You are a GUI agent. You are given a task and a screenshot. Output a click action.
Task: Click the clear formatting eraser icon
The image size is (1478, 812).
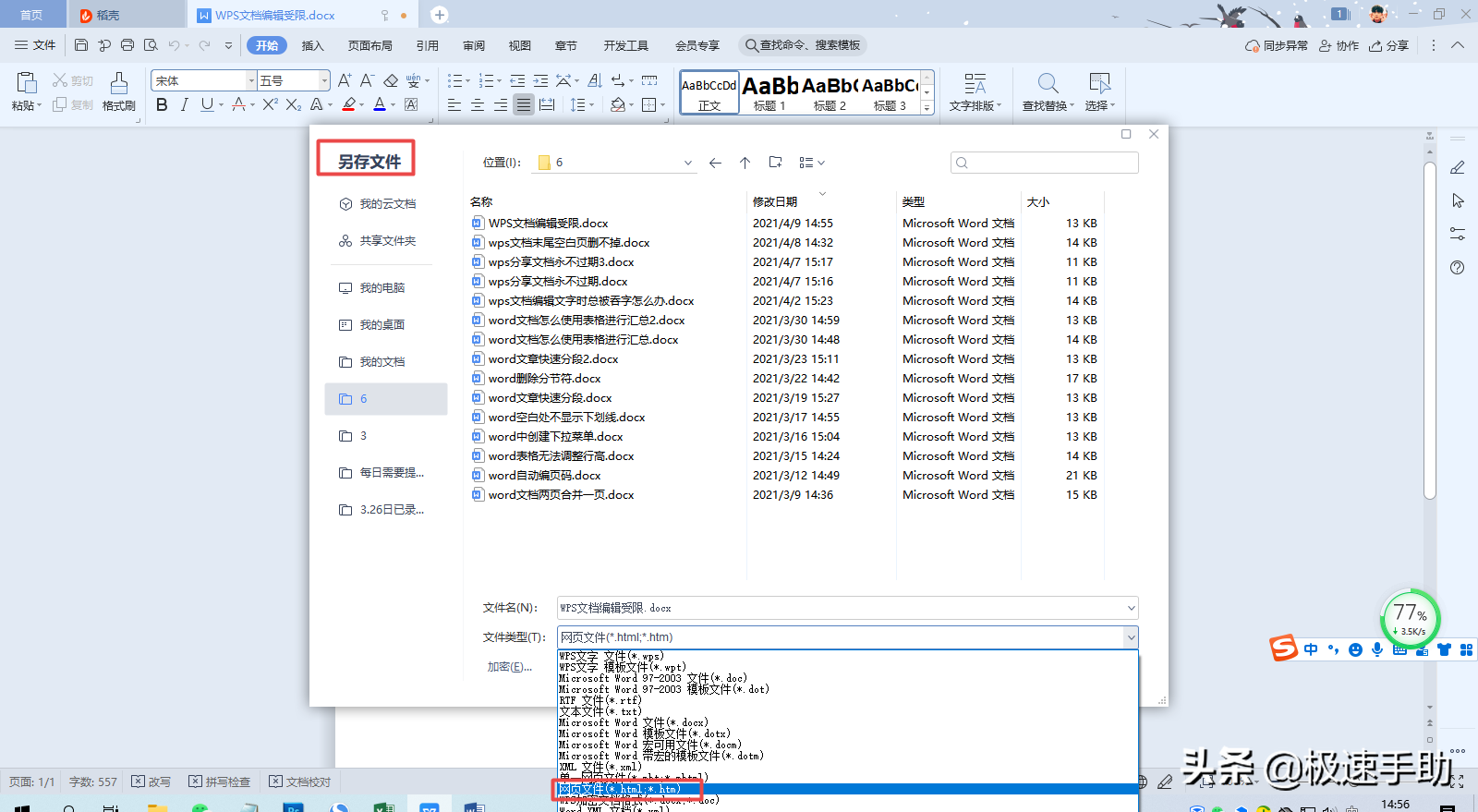point(391,81)
